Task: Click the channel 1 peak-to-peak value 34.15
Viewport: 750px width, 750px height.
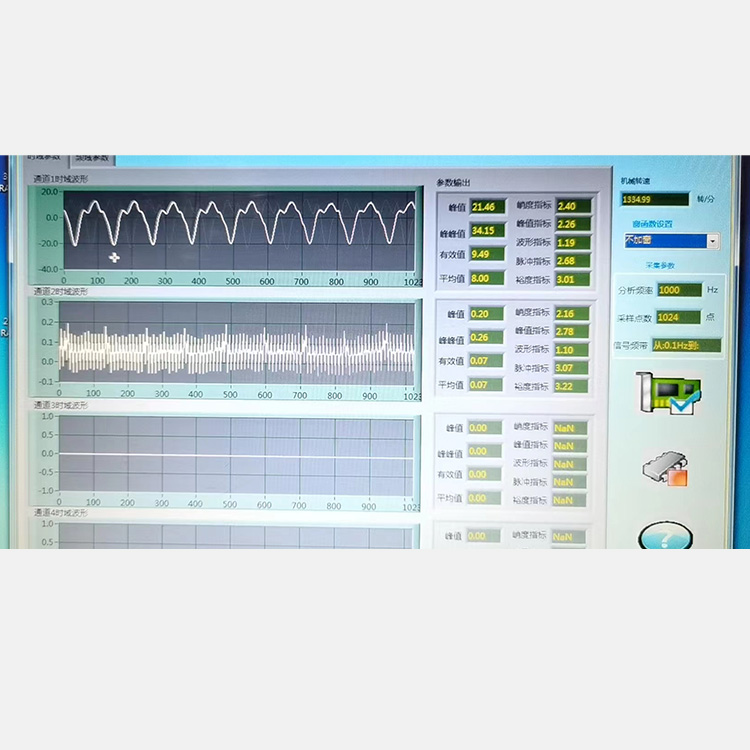Action: click(x=486, y=231)
